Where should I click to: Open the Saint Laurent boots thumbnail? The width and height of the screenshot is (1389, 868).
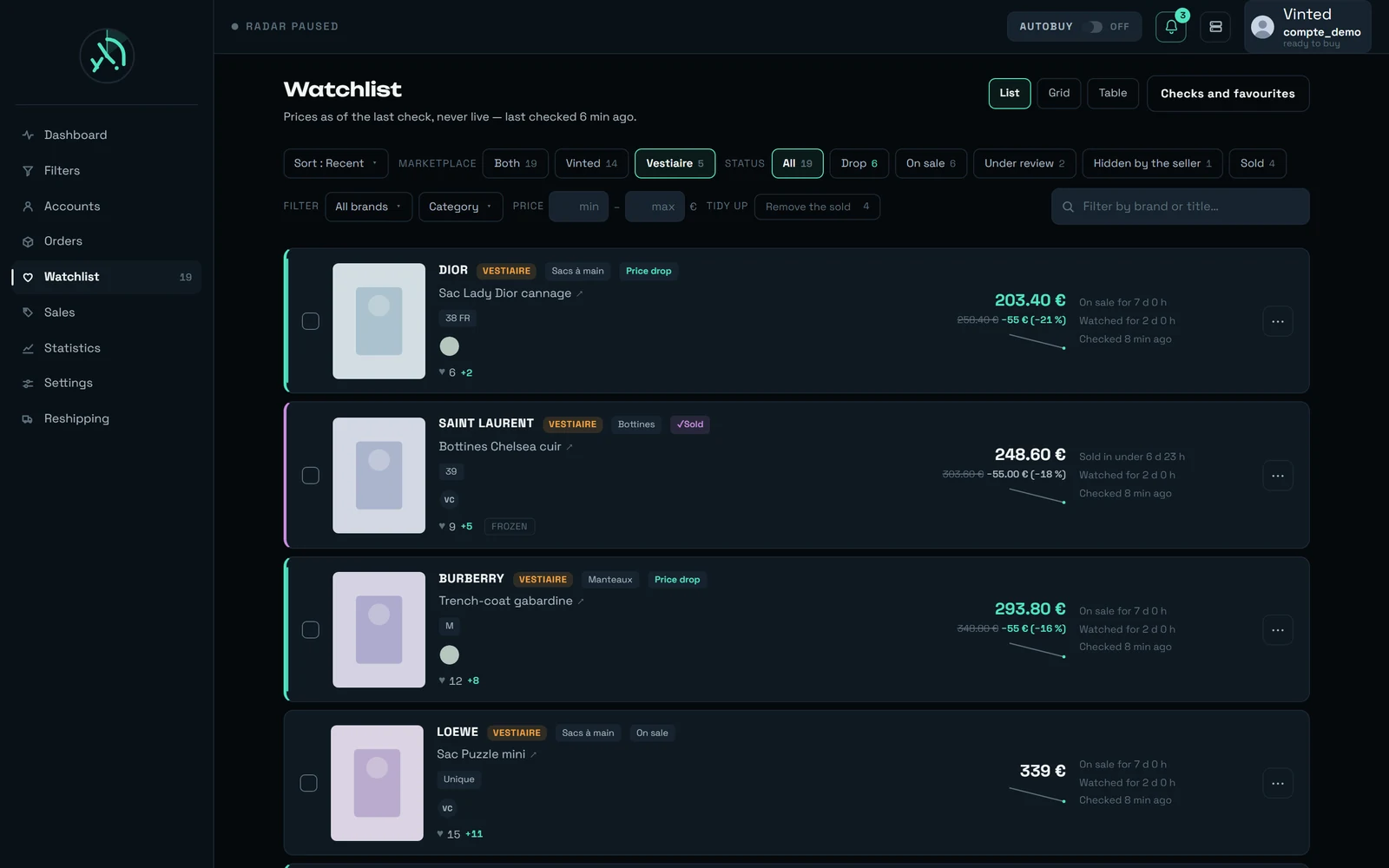[379, 476]
